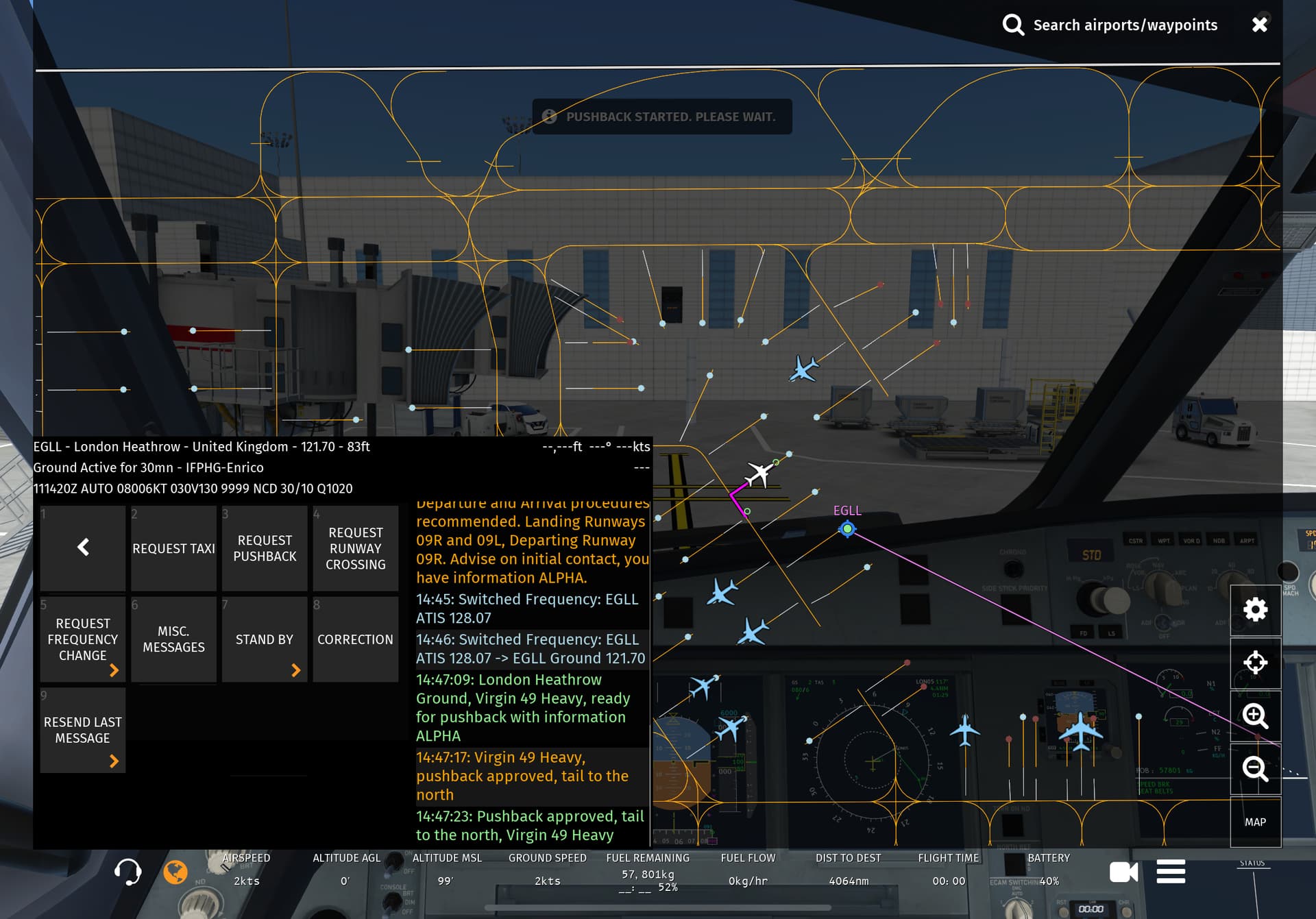Open map settings gear icon

click(x=1255, y=609)
